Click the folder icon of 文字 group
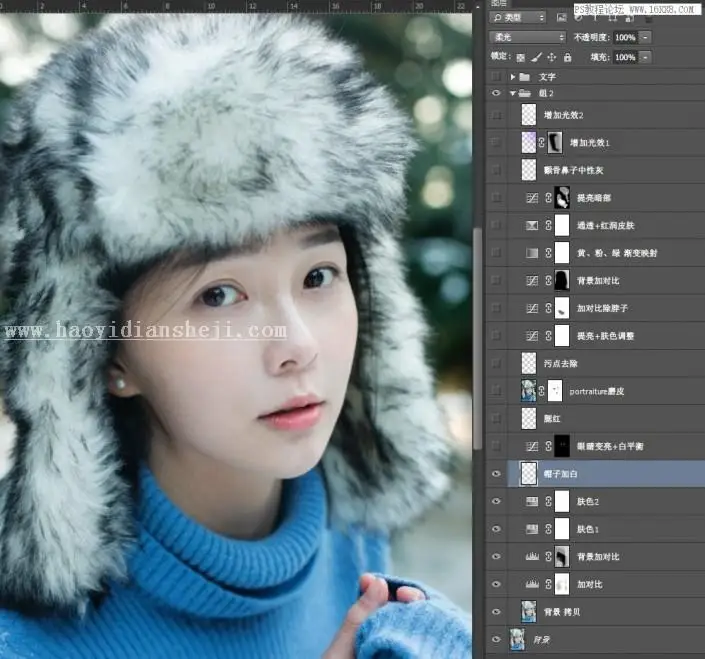Viewport: 705px width, 659px height. 525,77
